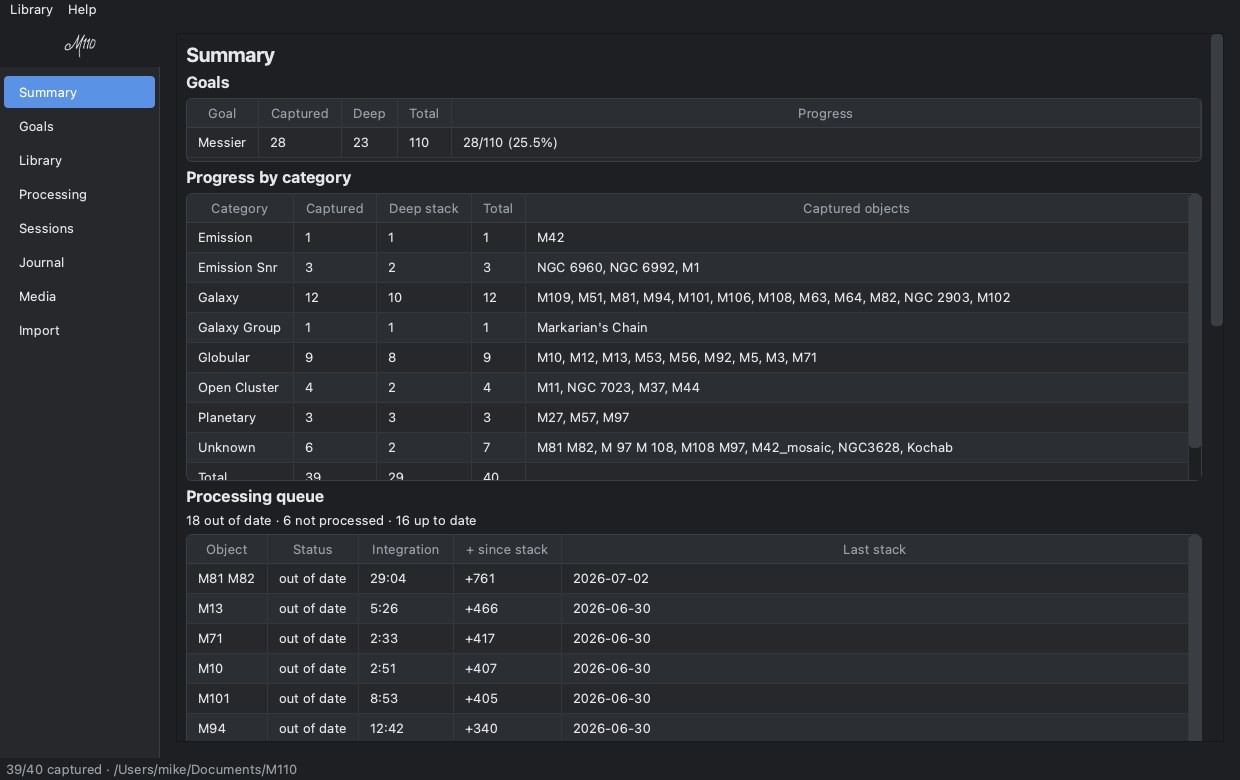
Task: Click the +761 since stack cell
Action: 507,578
